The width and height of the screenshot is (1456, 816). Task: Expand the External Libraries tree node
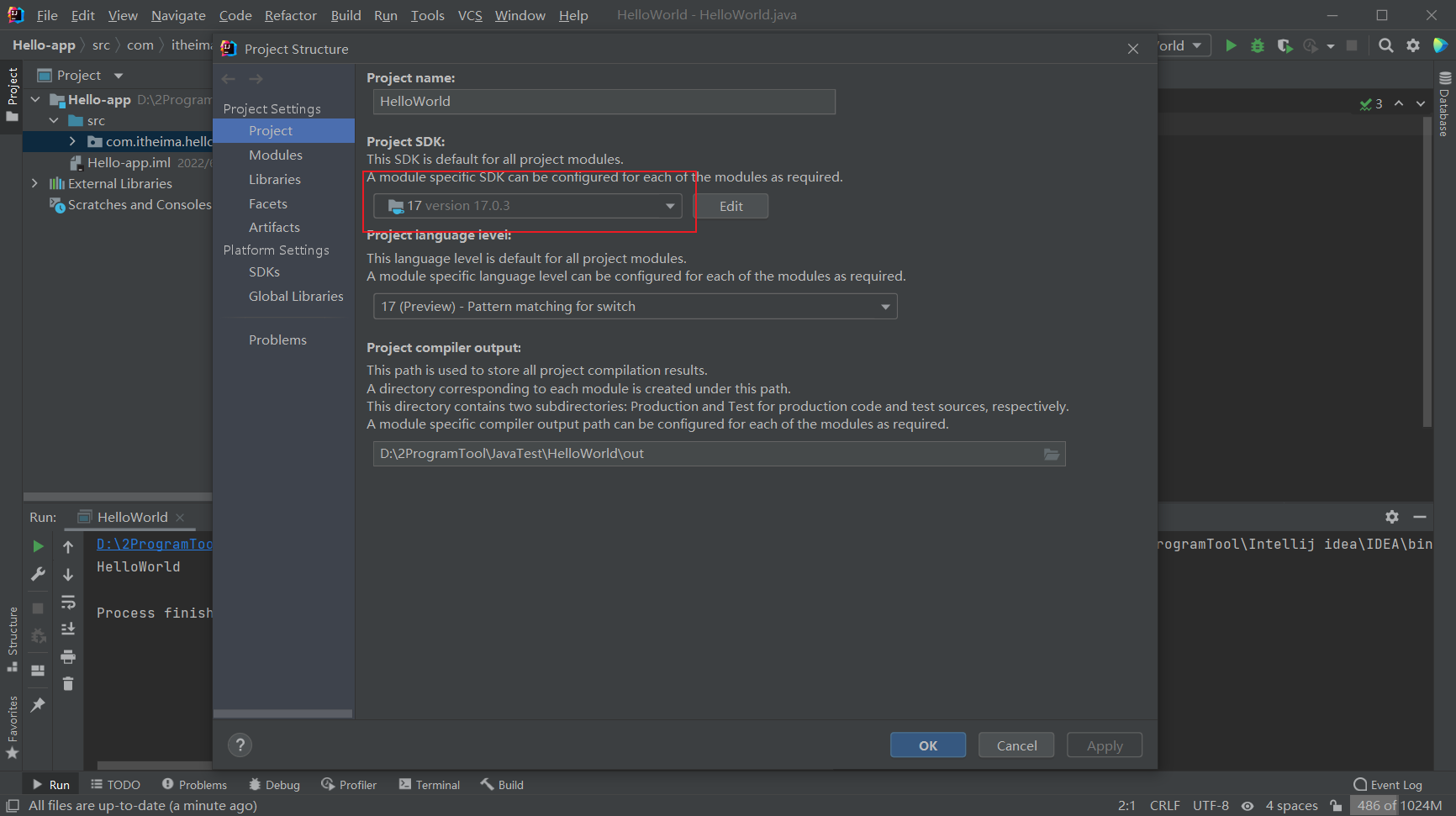(34, 183)
